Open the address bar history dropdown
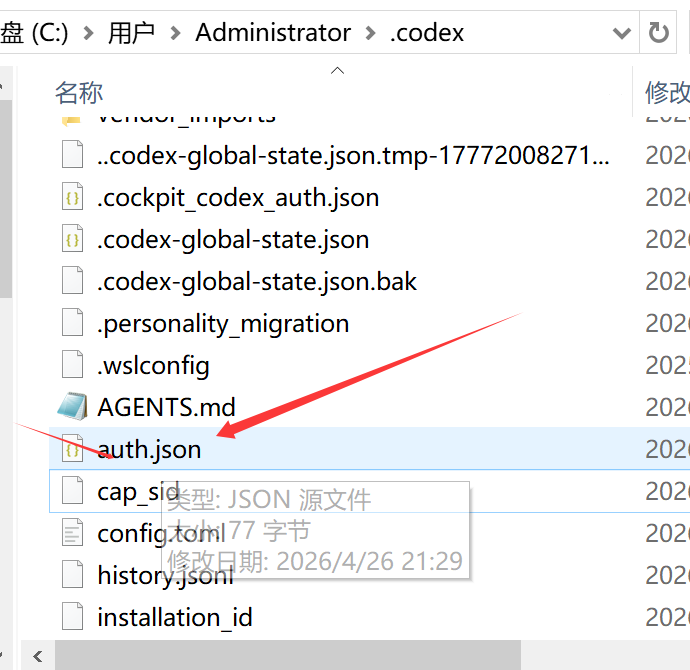Viewport: 690px width, 670px height. click(x=622, y=33)
